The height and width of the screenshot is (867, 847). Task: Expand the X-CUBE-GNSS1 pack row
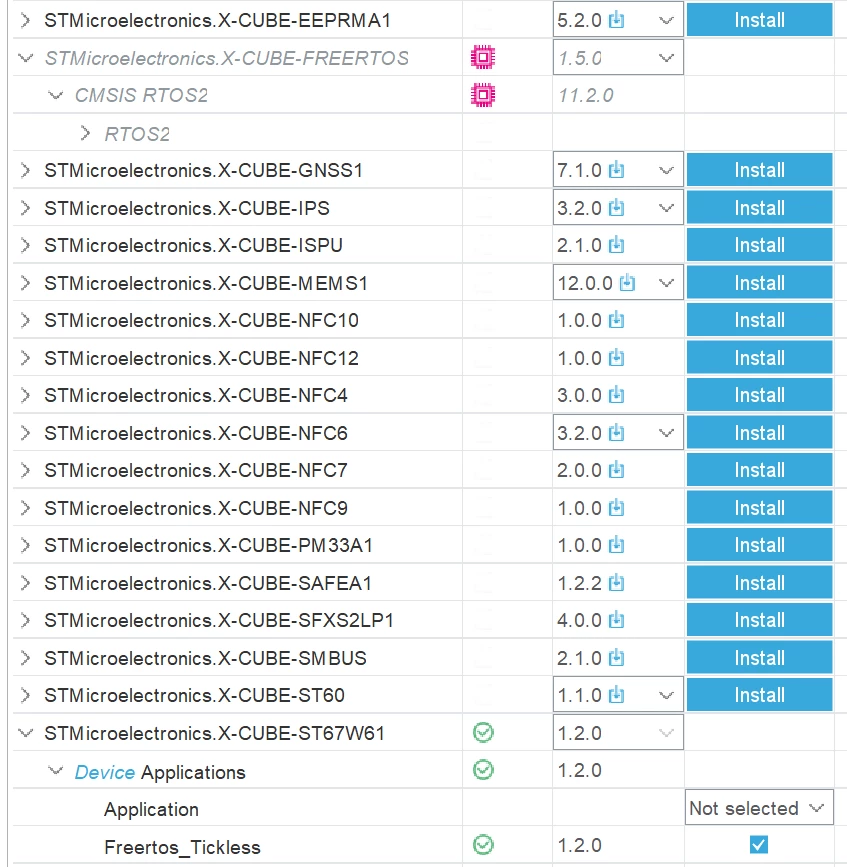tap(25, 170)
